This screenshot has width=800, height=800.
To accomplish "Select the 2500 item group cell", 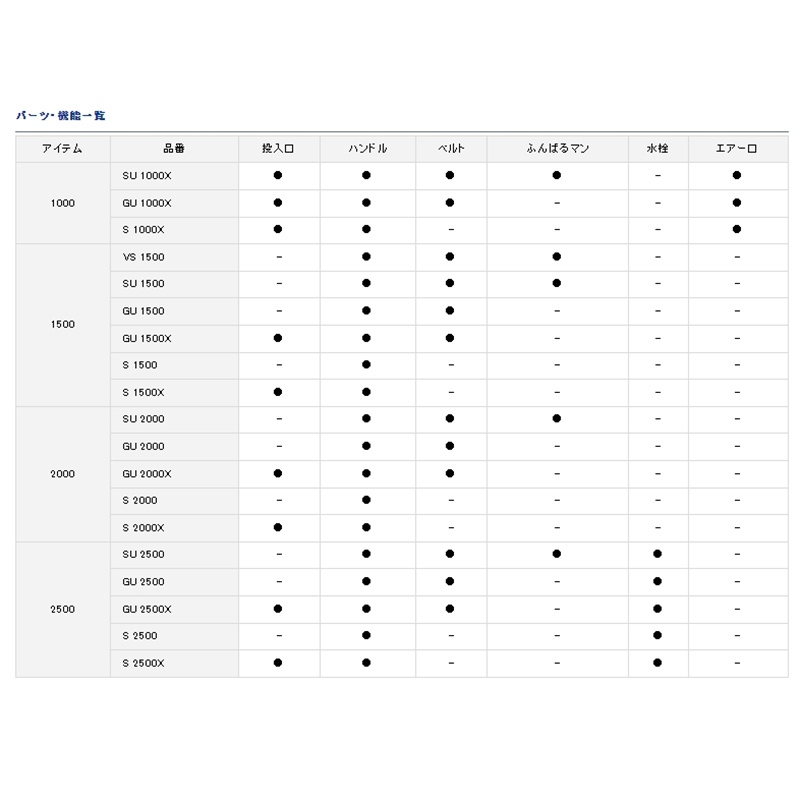I will coord(62,608).
